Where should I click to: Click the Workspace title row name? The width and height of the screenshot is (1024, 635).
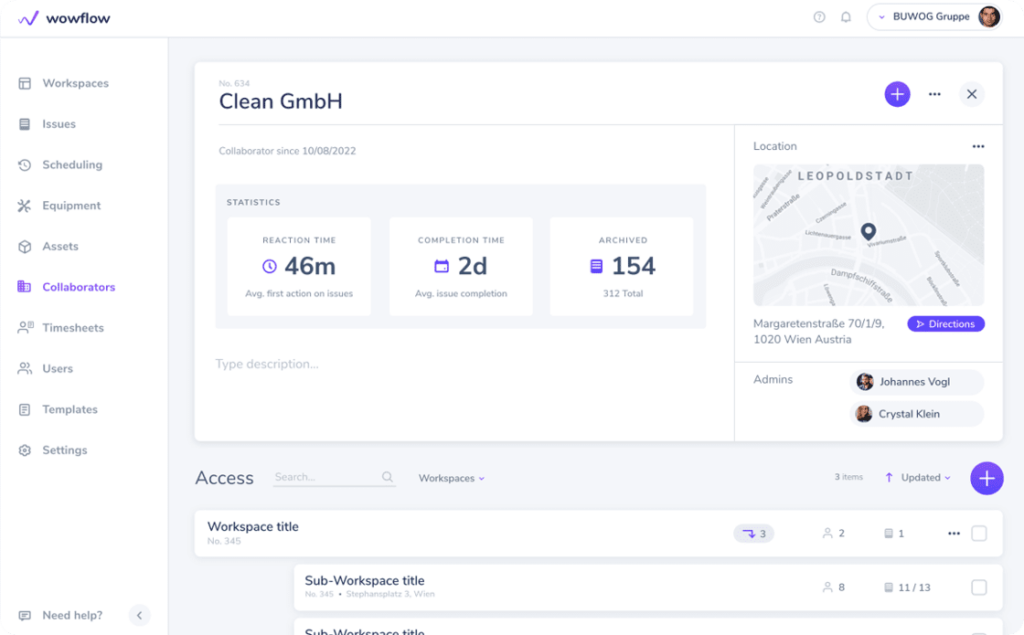pyautogui.click(x=253, y=527)
